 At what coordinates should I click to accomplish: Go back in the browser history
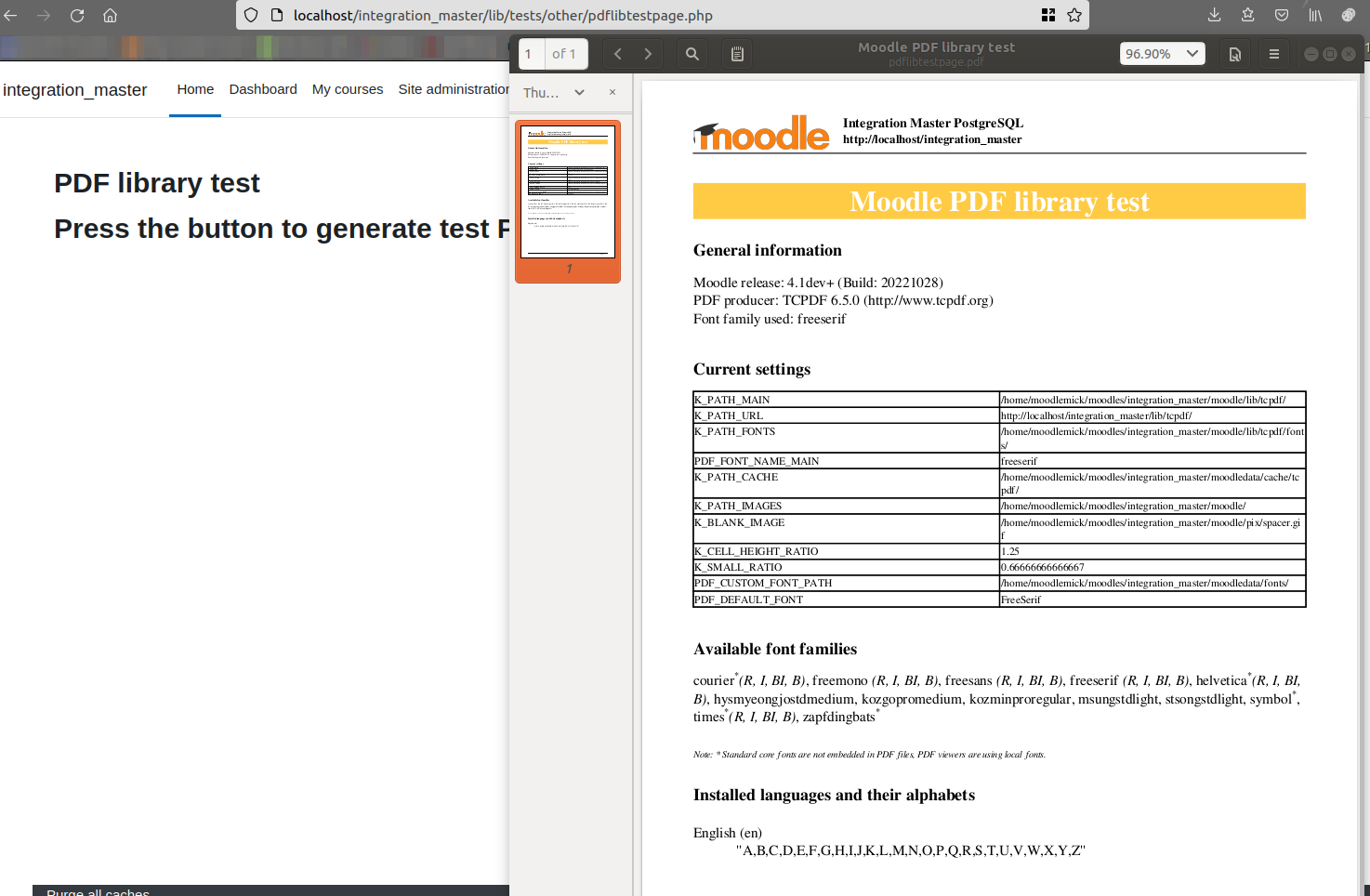(x=10, y=15)
